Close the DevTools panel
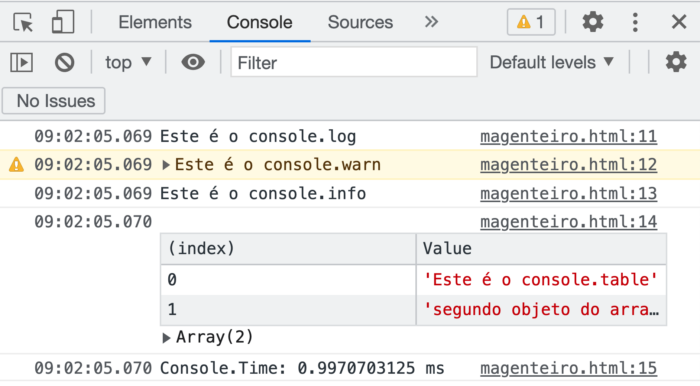Viewport: 700px width, 386px height. tap(679, 22)
